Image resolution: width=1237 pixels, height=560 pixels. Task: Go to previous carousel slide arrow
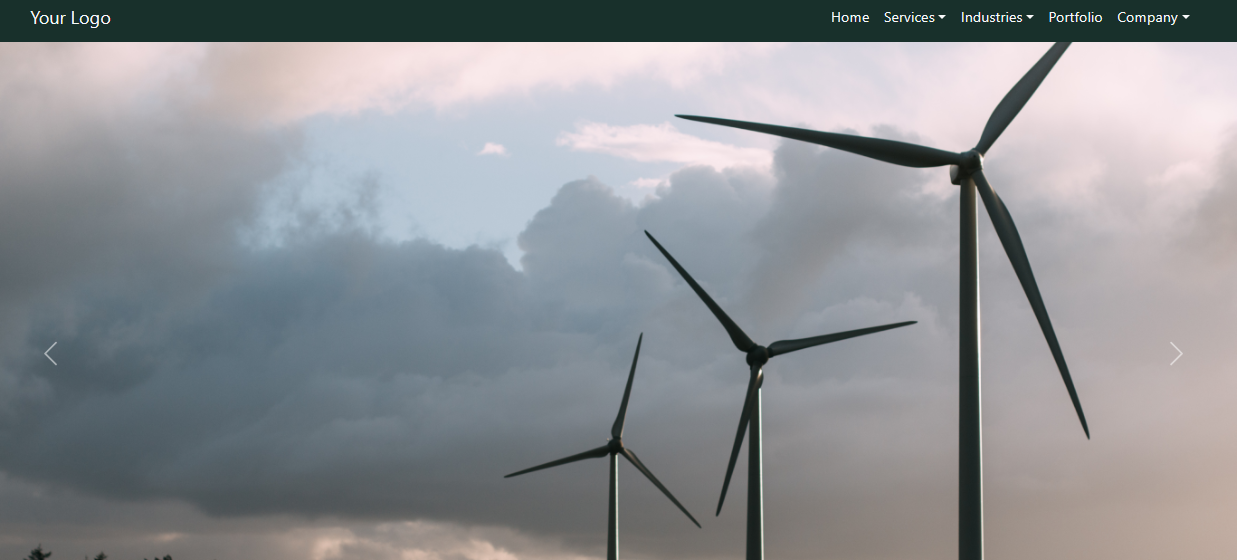click(51, 353)
